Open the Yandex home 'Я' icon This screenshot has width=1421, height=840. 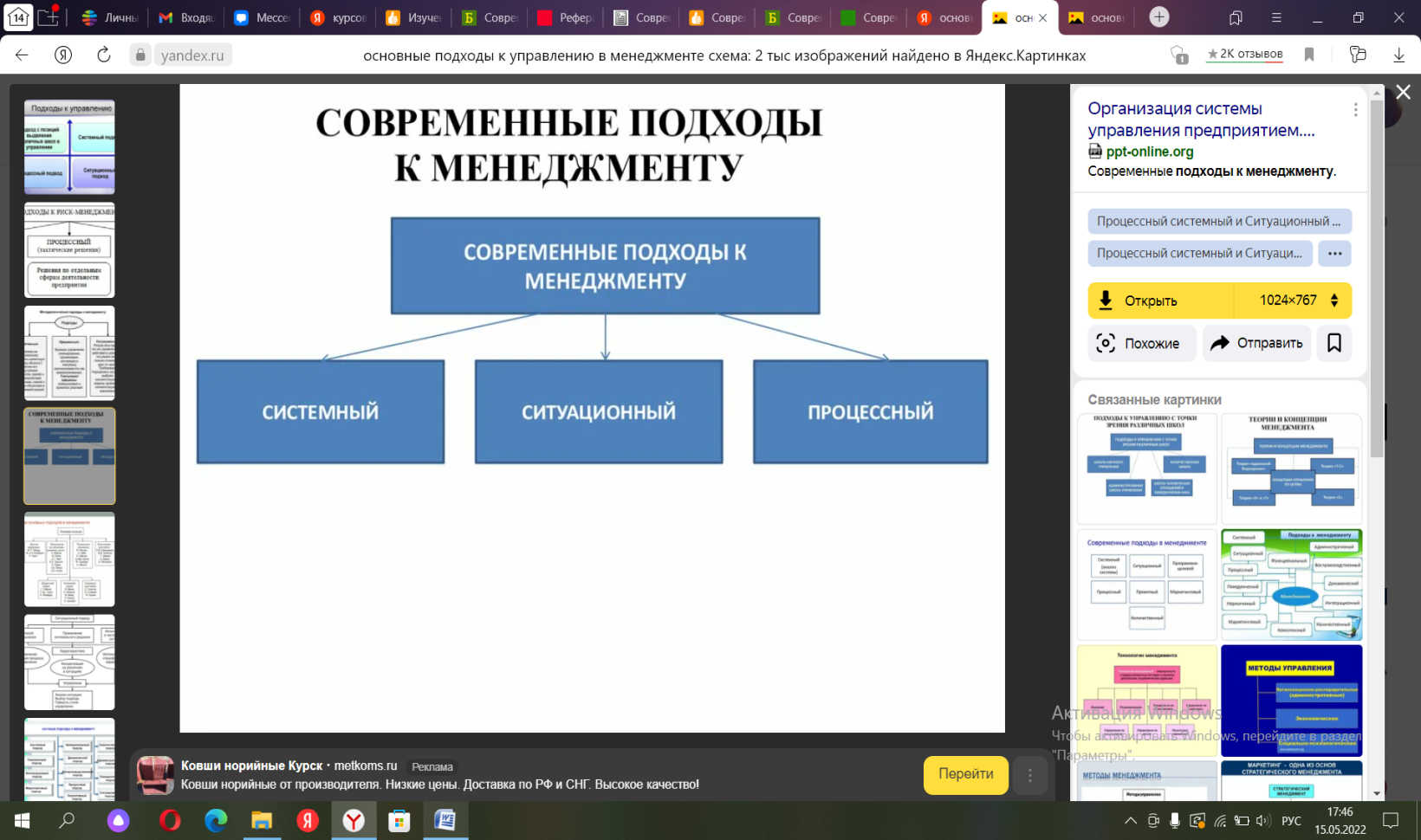(x=63, y=55)
